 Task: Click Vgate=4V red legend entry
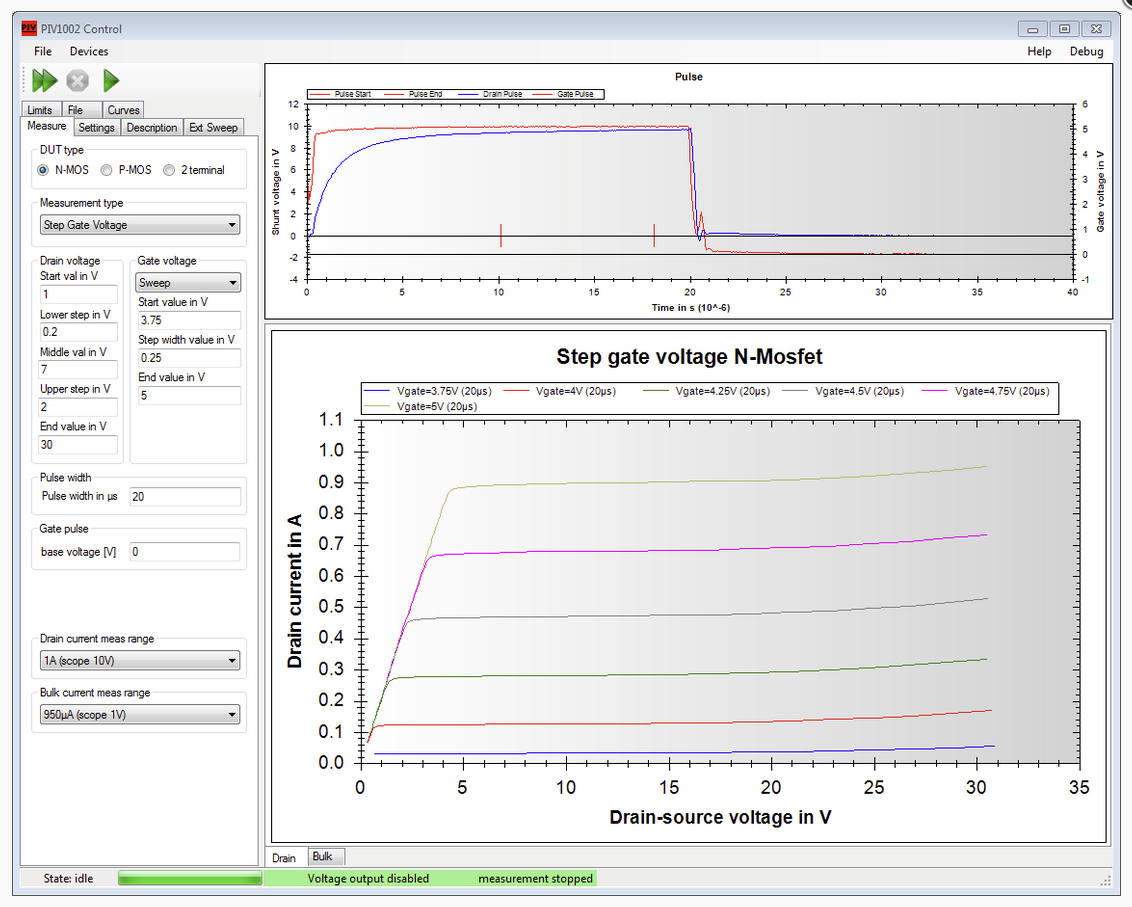click(560, 391)
